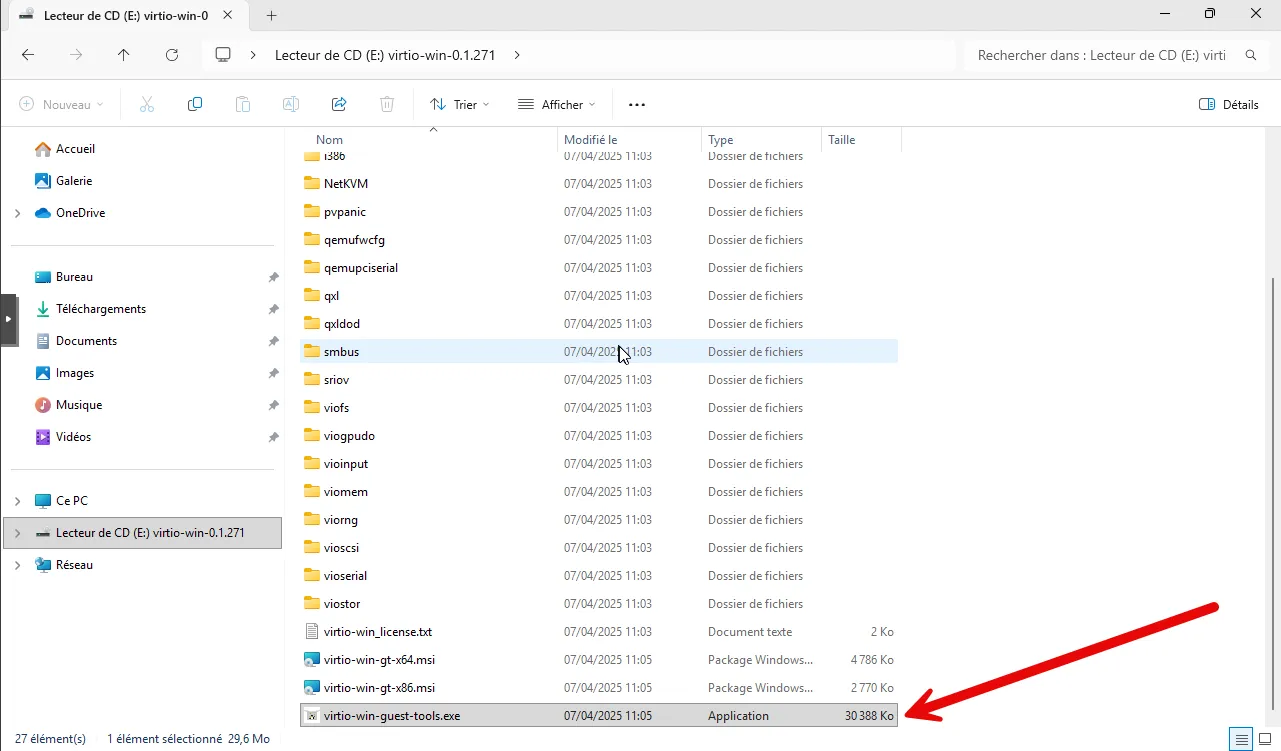The width and height of the screenshot is (1281, 751).
Task: Go up one folder level with up arrow
Action: pyautogui.click(x=124, y=55)
